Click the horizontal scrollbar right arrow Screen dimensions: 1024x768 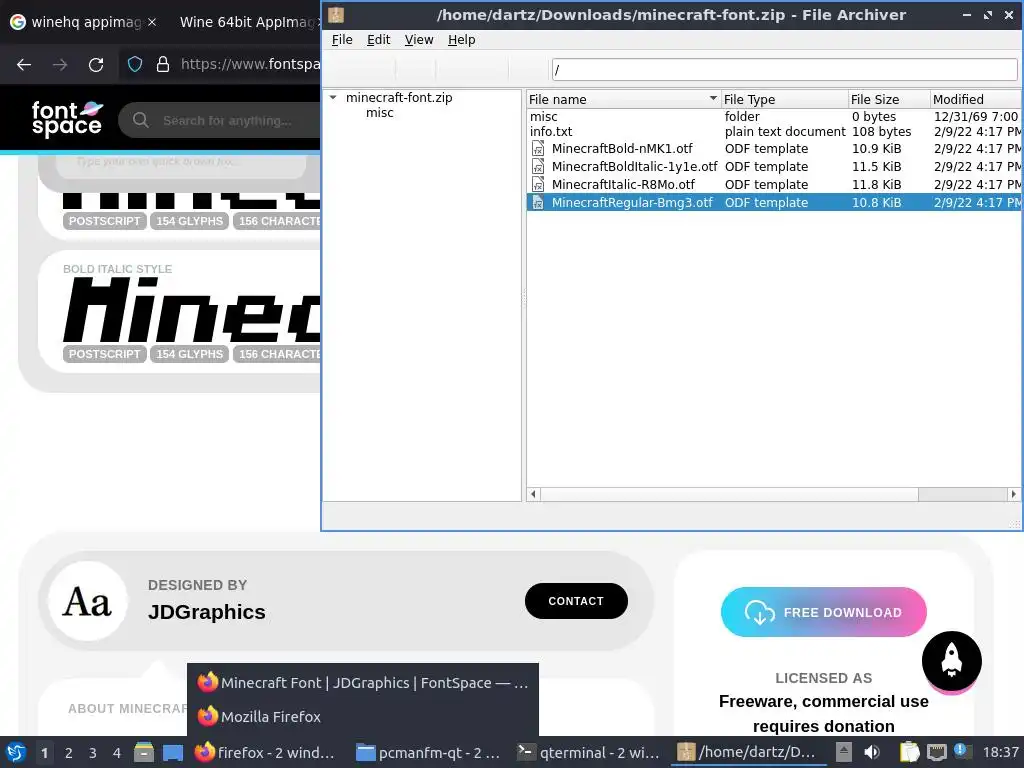pos(1014,494)
